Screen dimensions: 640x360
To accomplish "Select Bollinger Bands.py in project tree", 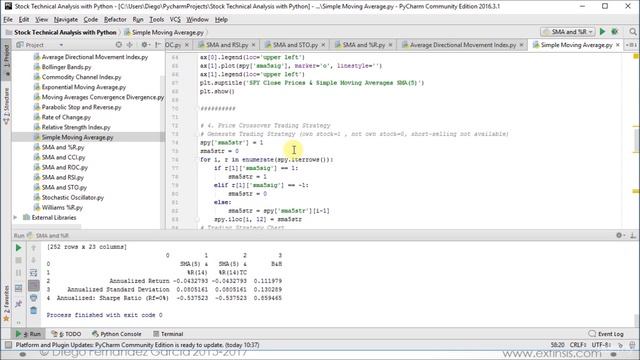I will [x=66, y=67].
